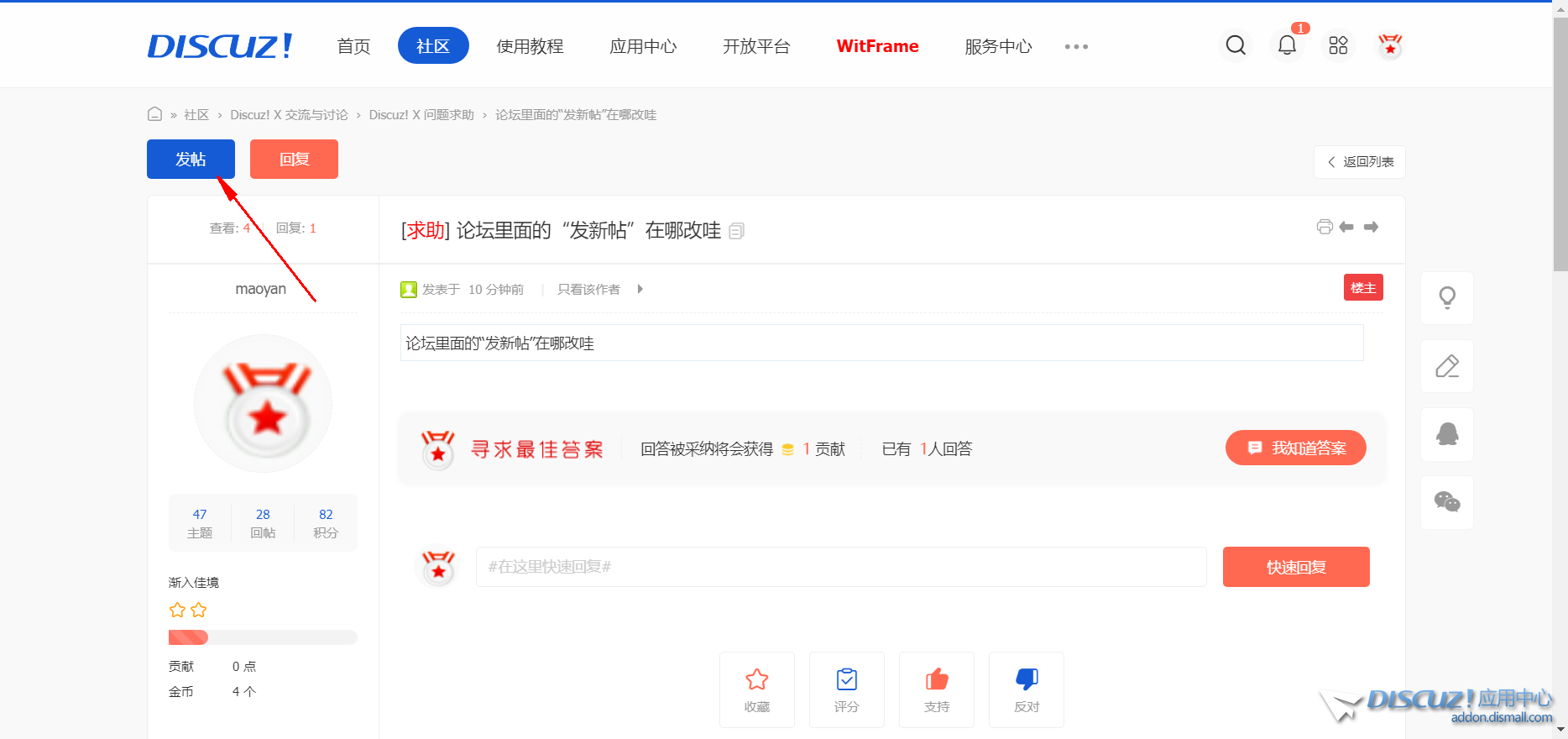Screen dimensions: 1568x739
Task: Open the search magnifier icon
Action: 1236,45
